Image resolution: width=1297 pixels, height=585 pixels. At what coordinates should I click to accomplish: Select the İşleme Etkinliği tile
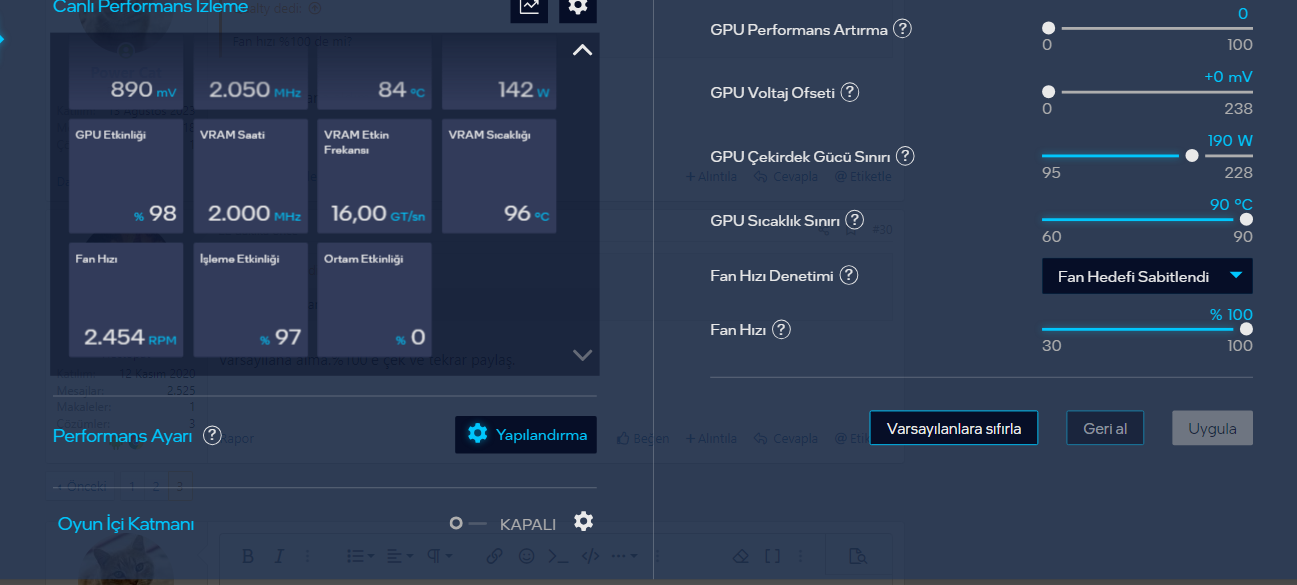(250, 300)
